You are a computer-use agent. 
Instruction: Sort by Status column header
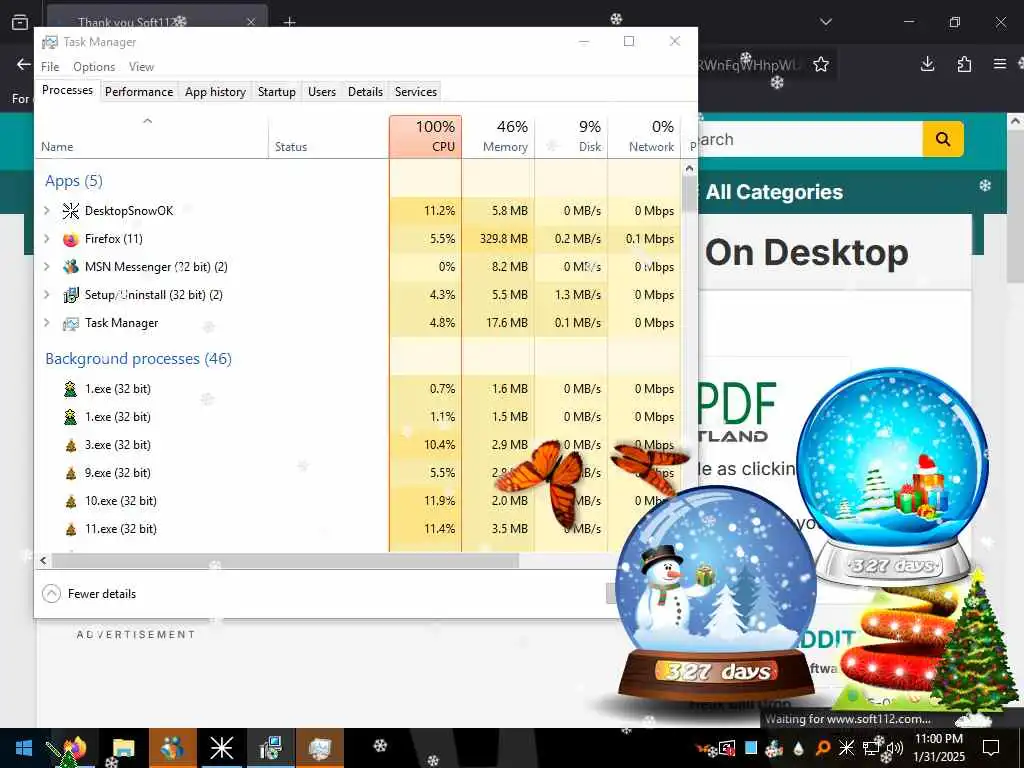point(328,136)
